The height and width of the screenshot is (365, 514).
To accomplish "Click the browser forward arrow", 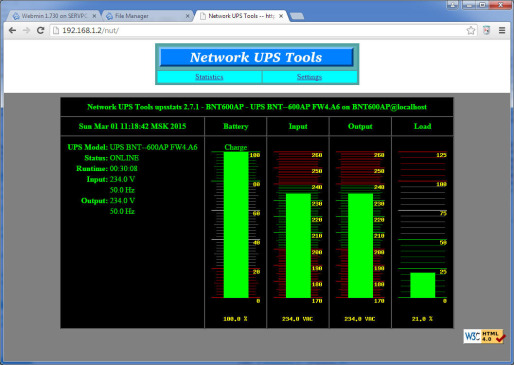I will pos(26,30).
